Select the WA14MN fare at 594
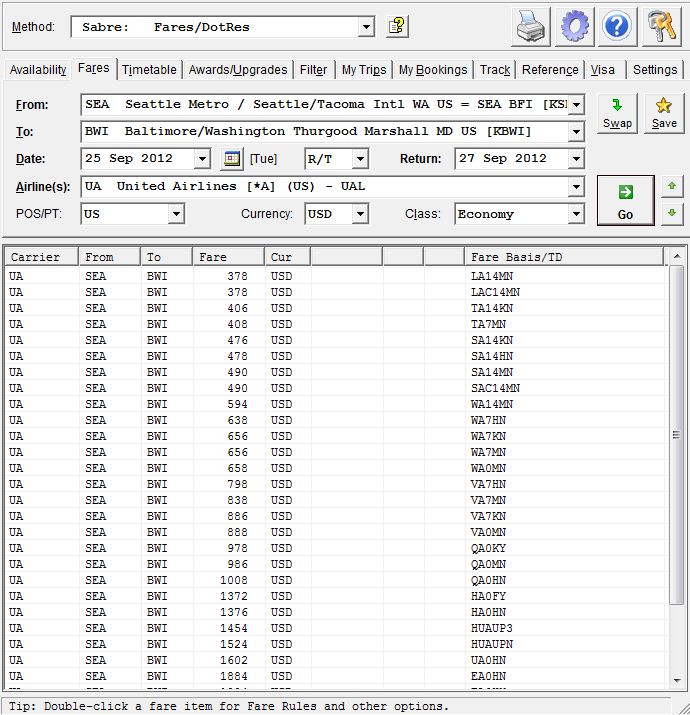 click(335, 404)
